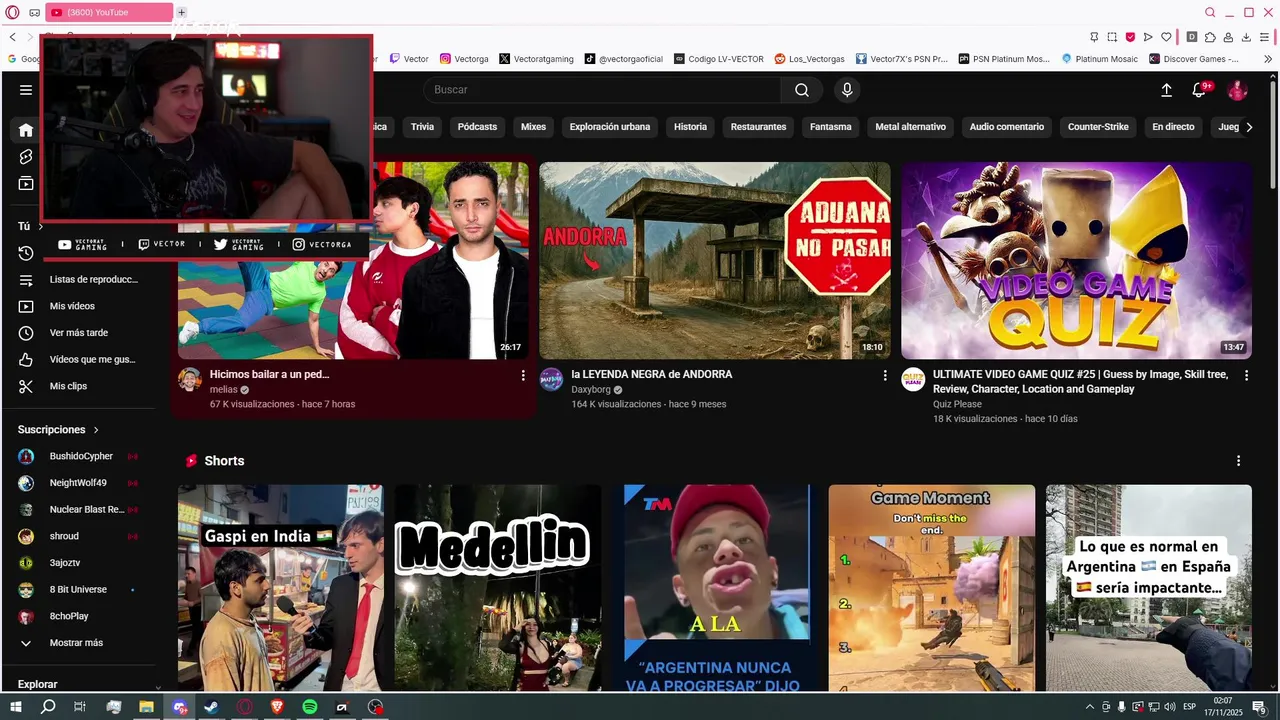The width and height of the screenshot is (1280, 720).
Task: Play the Video Game Quiz thumbnail
Action: coord(1076,260)
